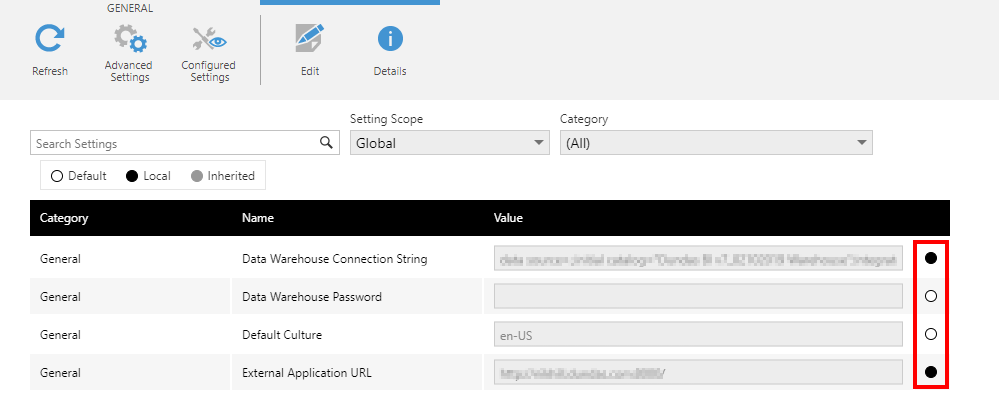
Task: Click status dot for Data Warehouse Connection String
Action: click(x=931, y=258)
